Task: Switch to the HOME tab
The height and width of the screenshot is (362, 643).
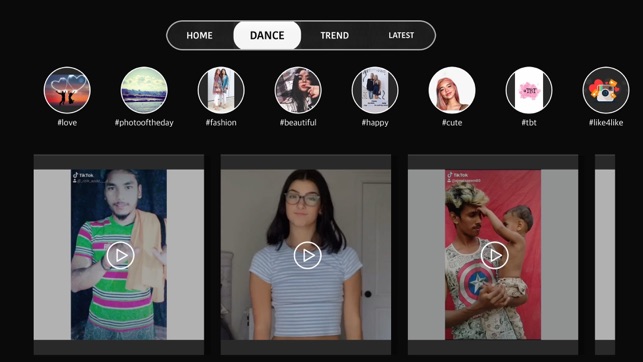Action: pos(199,35)
